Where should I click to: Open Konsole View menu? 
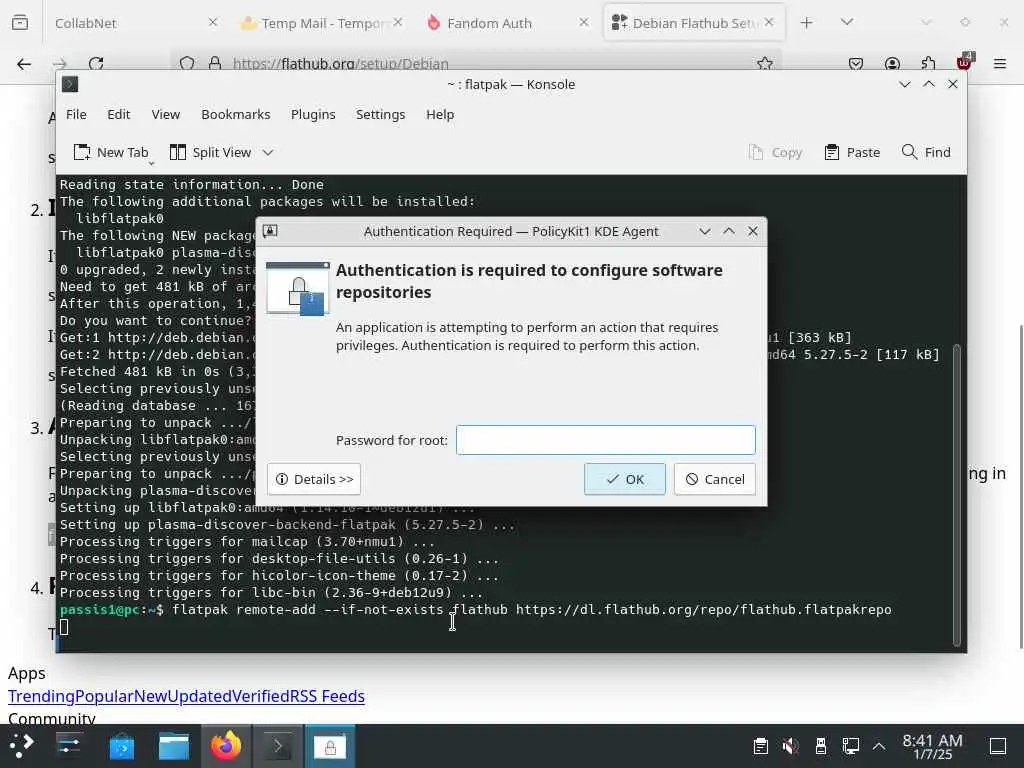(165, 114)
